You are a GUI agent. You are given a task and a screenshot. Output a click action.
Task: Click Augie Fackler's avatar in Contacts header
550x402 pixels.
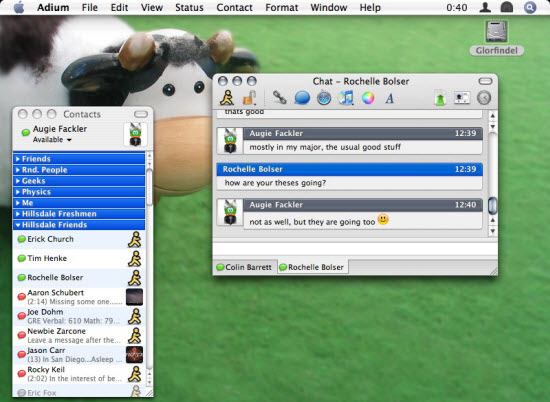click(x=135, y=134)
